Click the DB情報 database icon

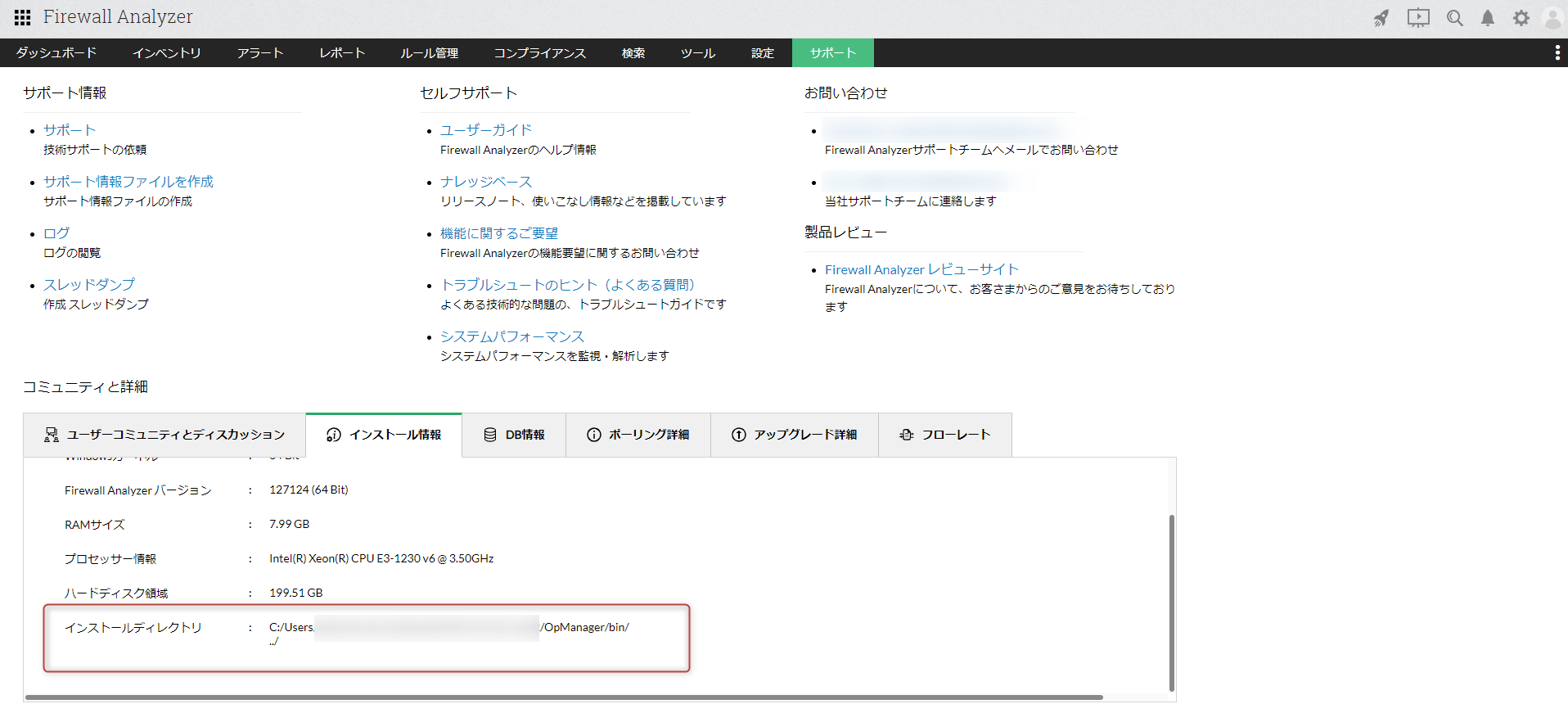coord(490,435)
